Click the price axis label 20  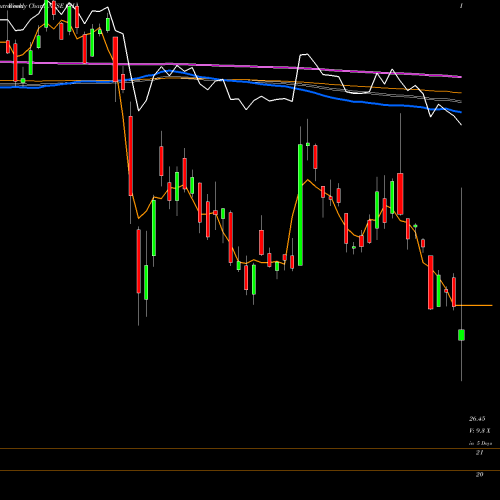(479, 475)
